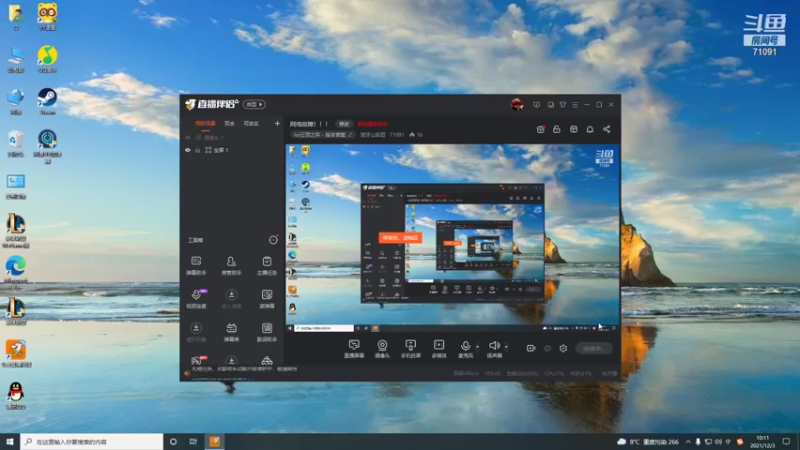Viewport: 800px width, 450px height.
Task: Select the 全屏 1 source row
Action: tap(232, 150)
